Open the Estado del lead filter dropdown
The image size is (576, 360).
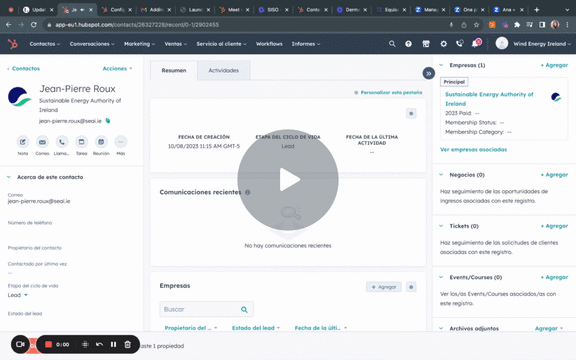click(x=256, y=328)
